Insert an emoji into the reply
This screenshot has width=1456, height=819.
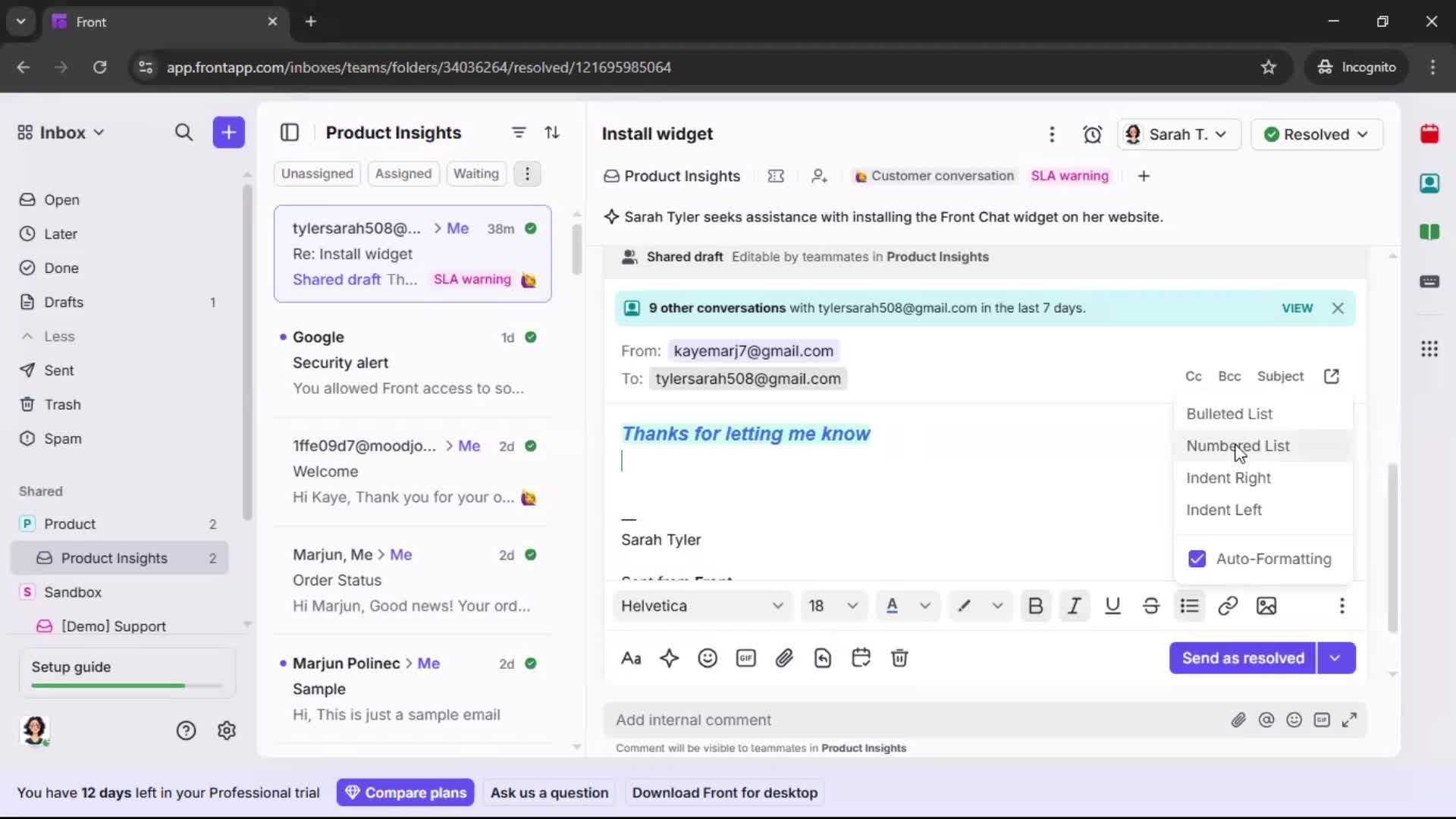point(708,658)
